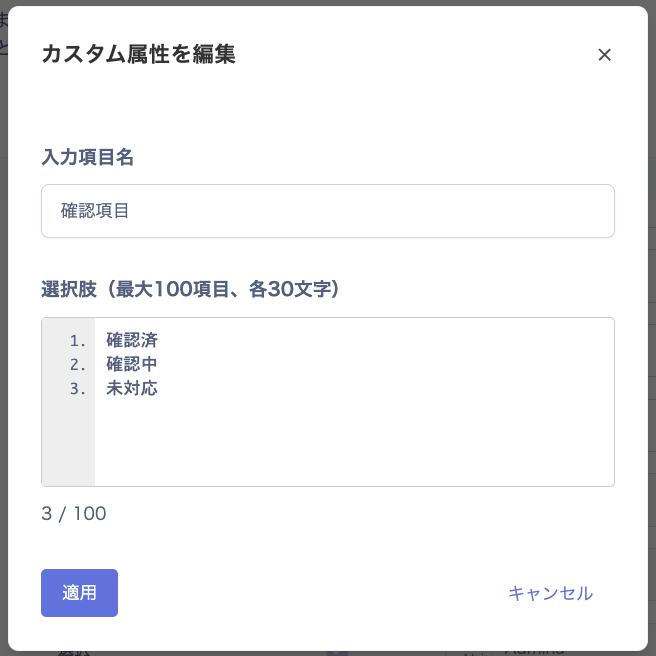The width and height of the screenshot is (656, 656).
Task: Click the 3 / 100 item counter
Action: point(74,514)
